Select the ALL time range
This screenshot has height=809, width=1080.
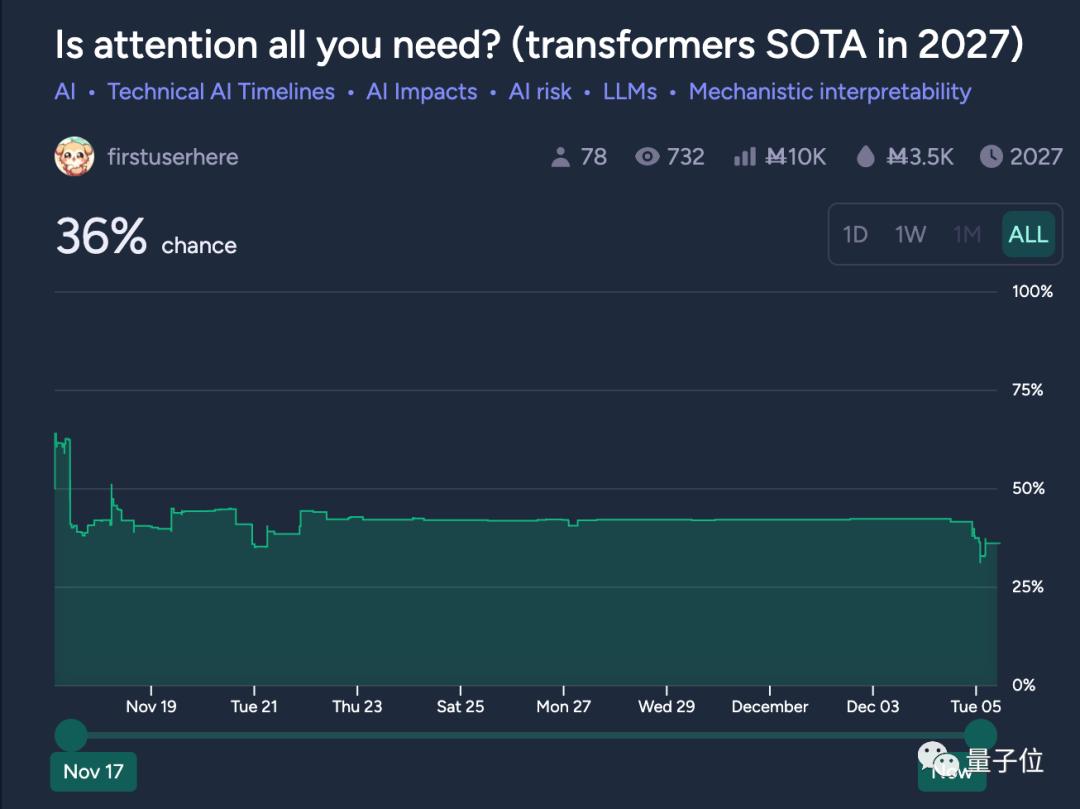1028,235
